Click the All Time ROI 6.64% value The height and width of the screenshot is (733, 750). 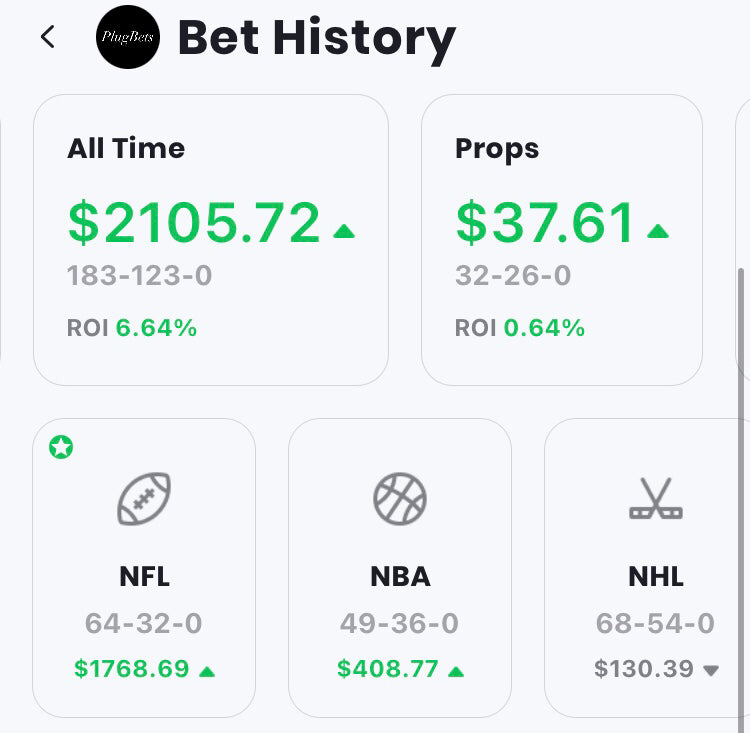click(x=156, y=328)
